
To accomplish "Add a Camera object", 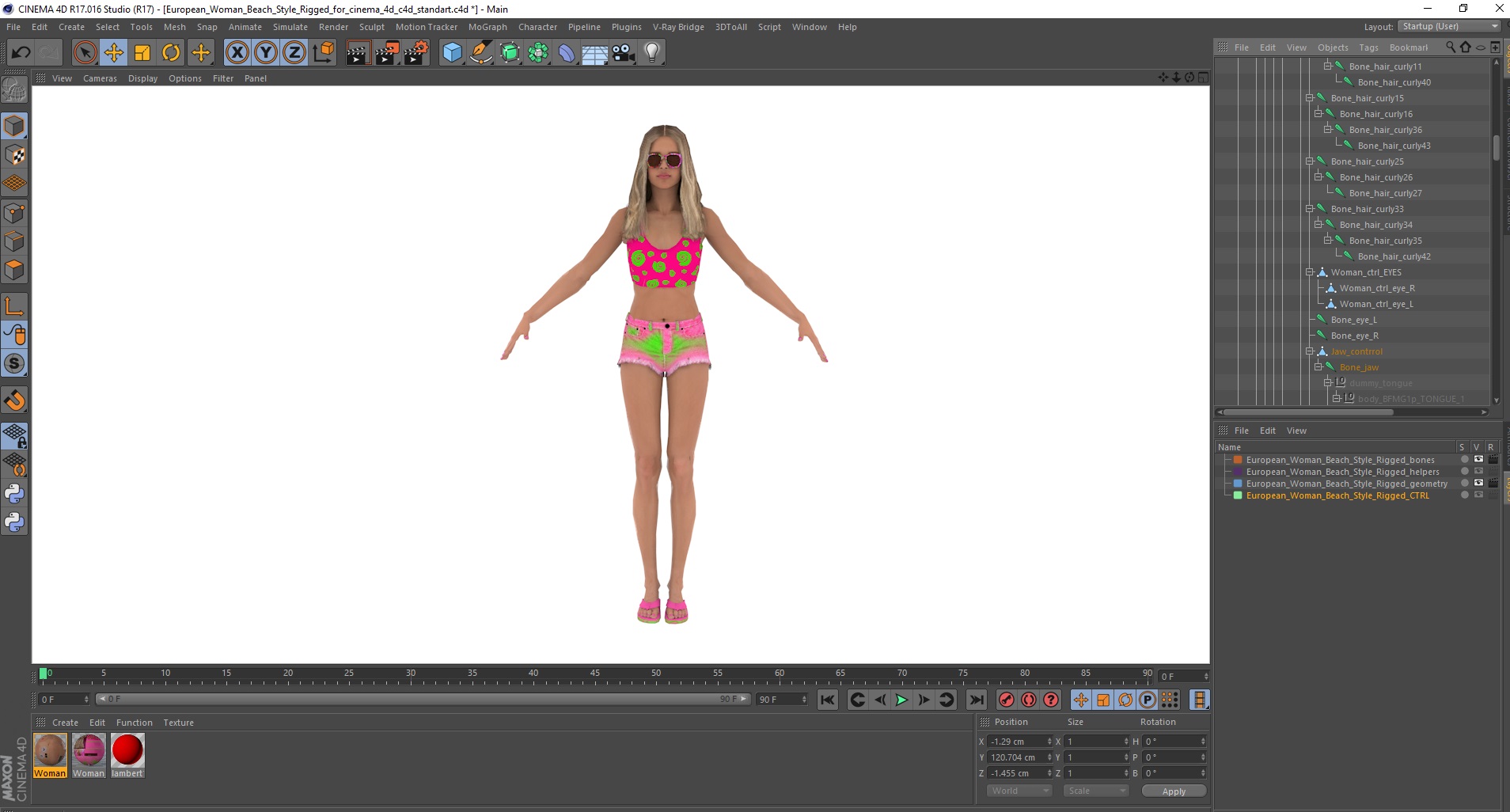I will tap(623, 53).
